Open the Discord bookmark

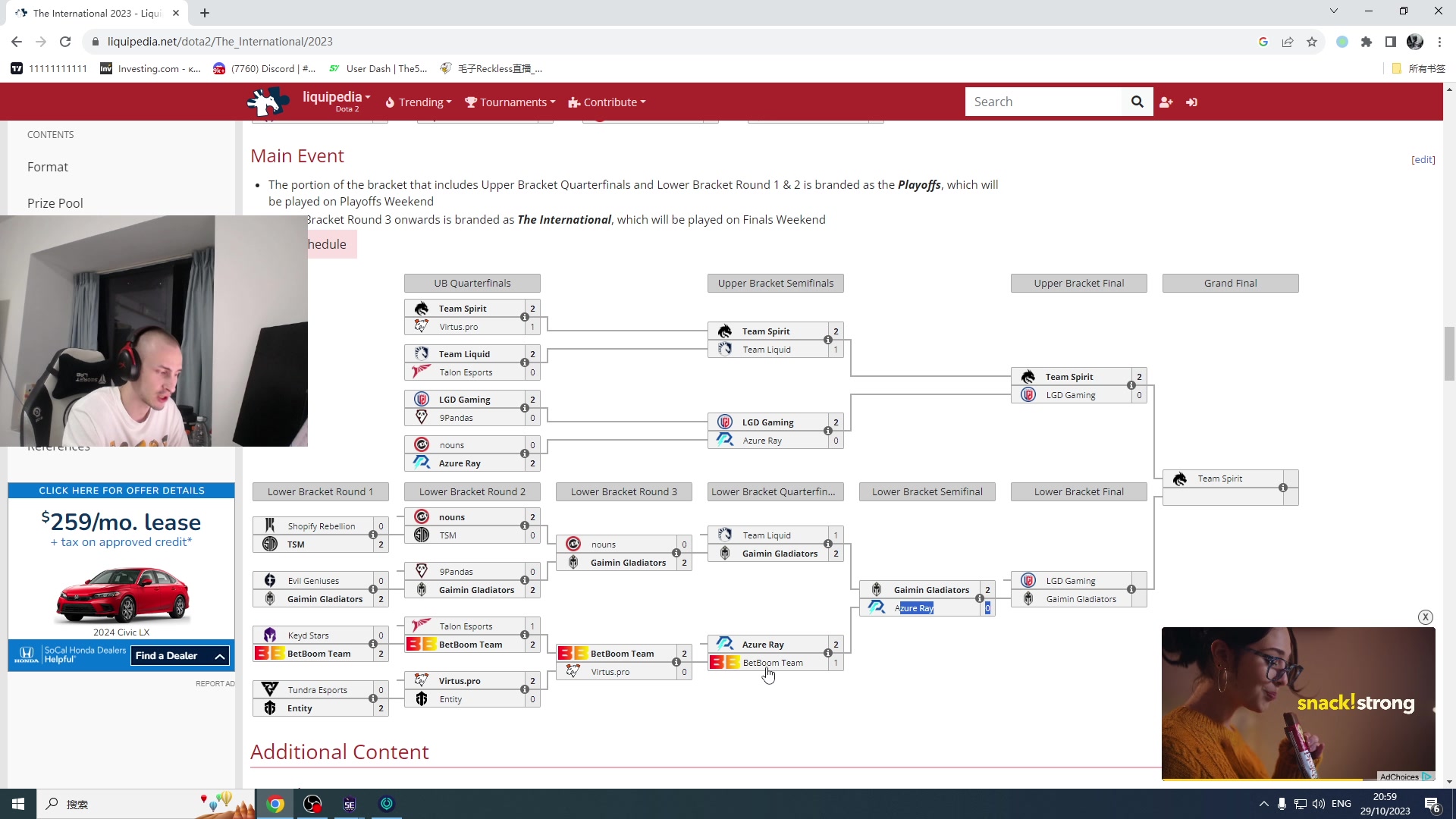point(264,68)
